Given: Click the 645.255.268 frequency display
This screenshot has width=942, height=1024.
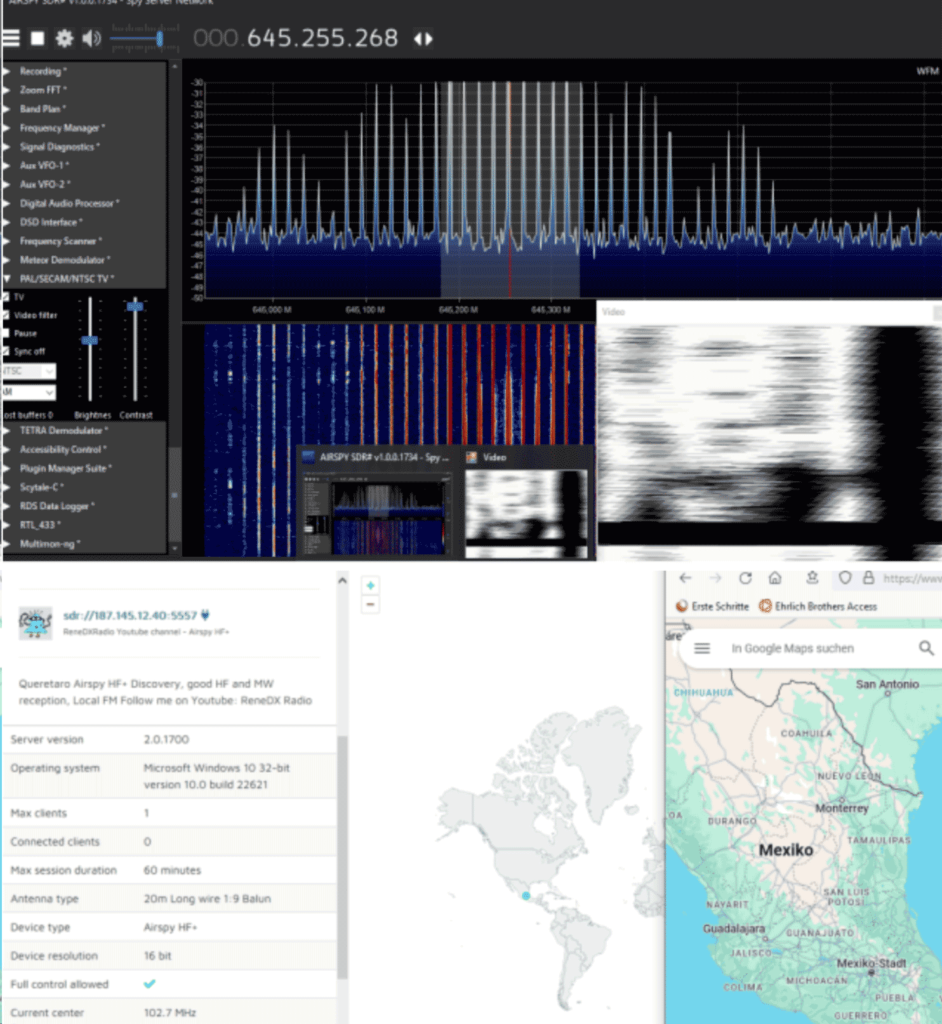Looking at the screenshot, I should pos(323,38).
